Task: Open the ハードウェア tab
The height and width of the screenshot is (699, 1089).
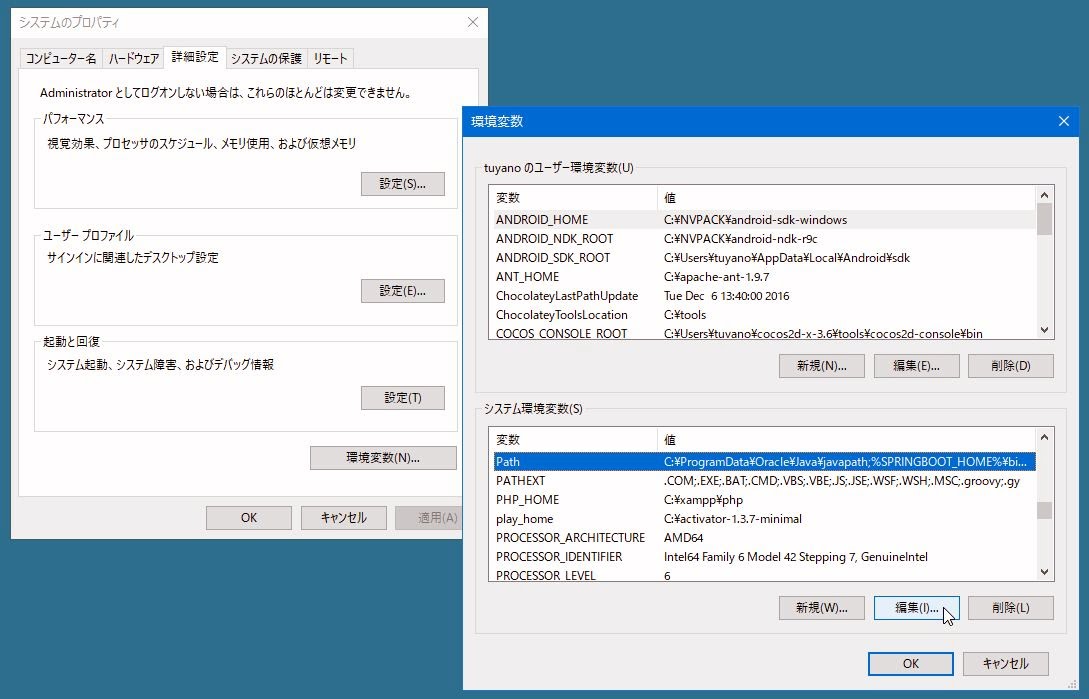Action: pyautogui.click(x=134, y=58)
